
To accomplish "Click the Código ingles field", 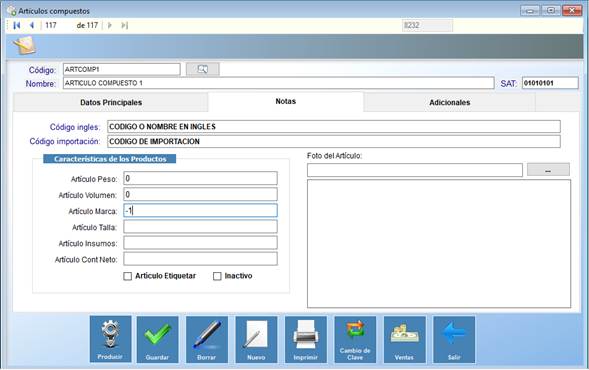I will point(334,127).
